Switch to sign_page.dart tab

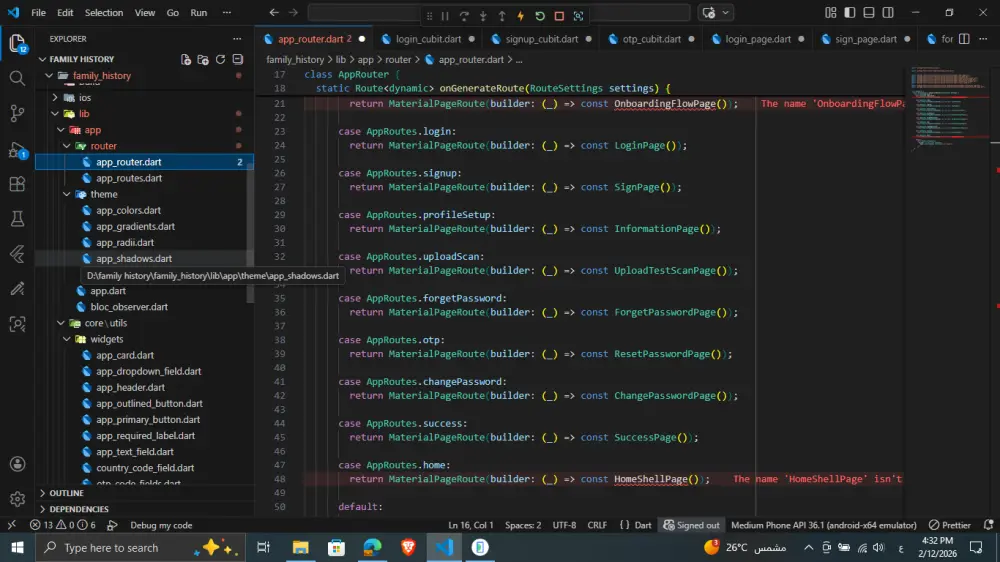coord(865,39)
